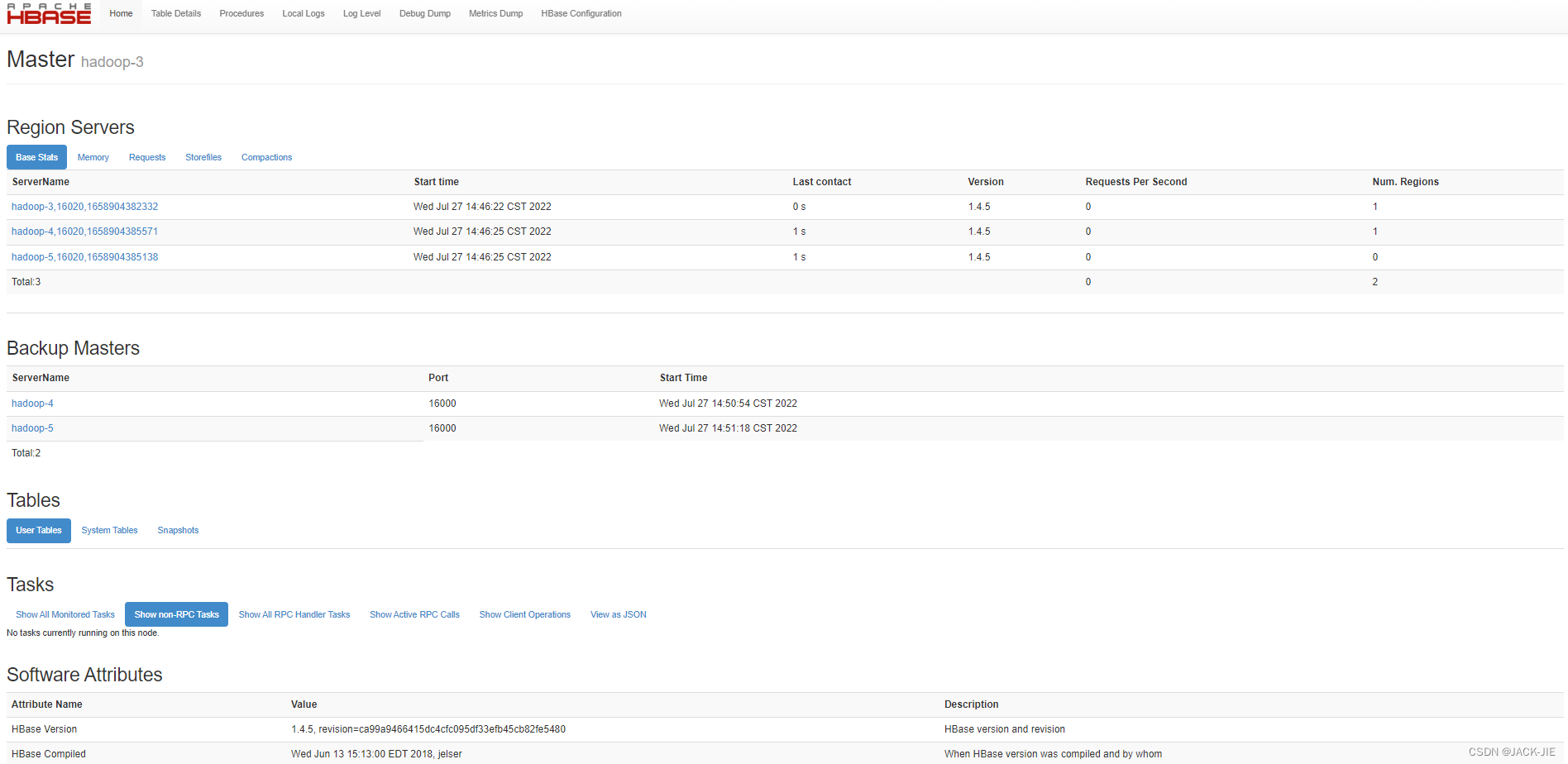Open HBase Configuration page
The image size is (1568, 764).
581,13
